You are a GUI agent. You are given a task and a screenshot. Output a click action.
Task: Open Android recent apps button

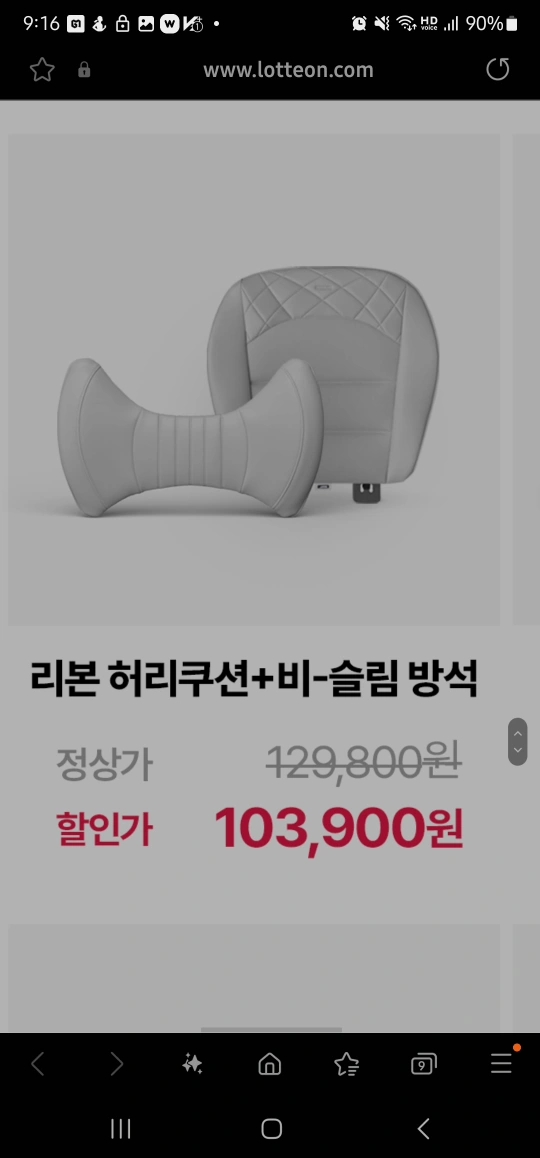tap(120, 1128)
